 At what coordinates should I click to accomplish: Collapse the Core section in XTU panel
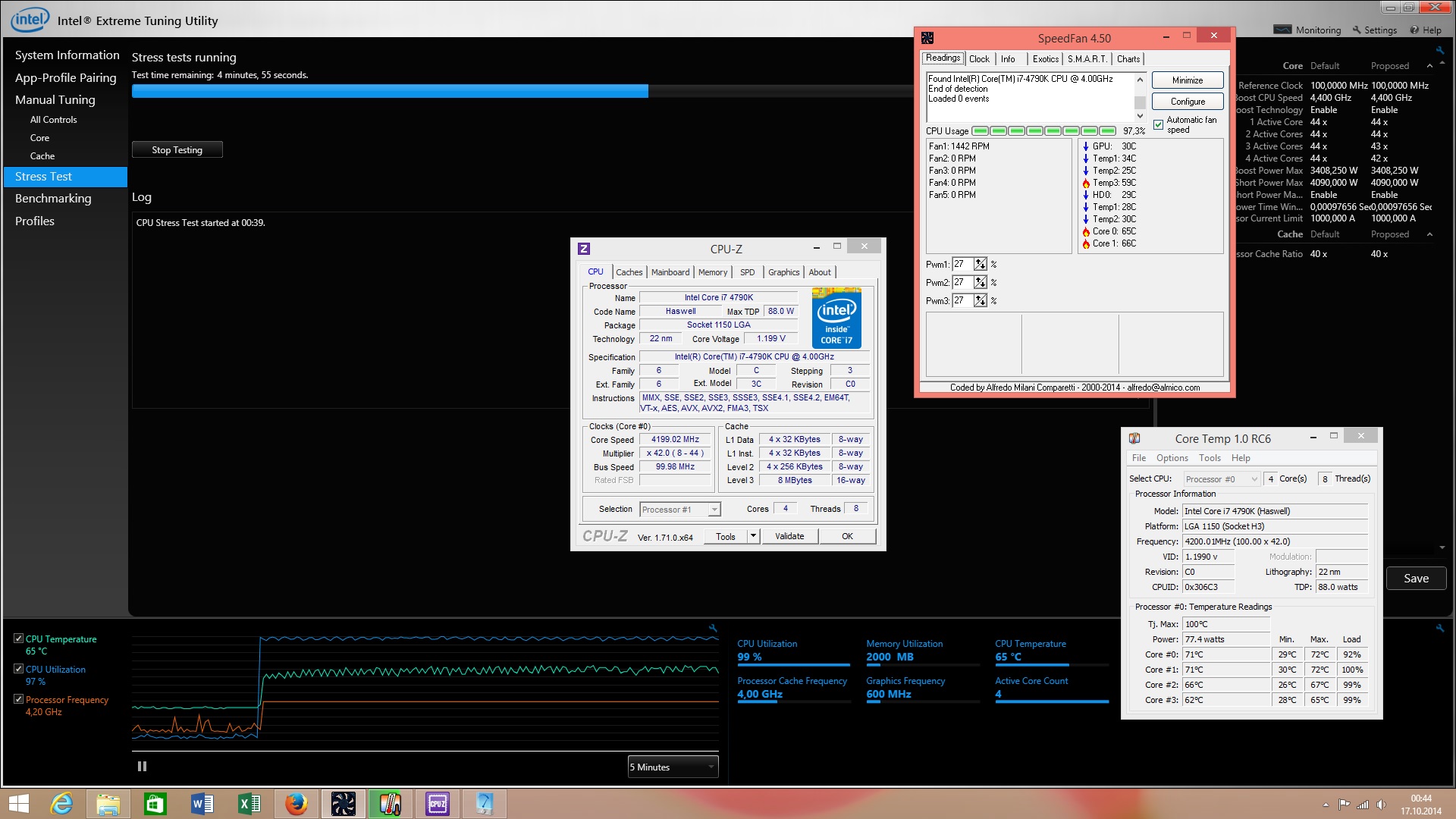point(1429,66)
